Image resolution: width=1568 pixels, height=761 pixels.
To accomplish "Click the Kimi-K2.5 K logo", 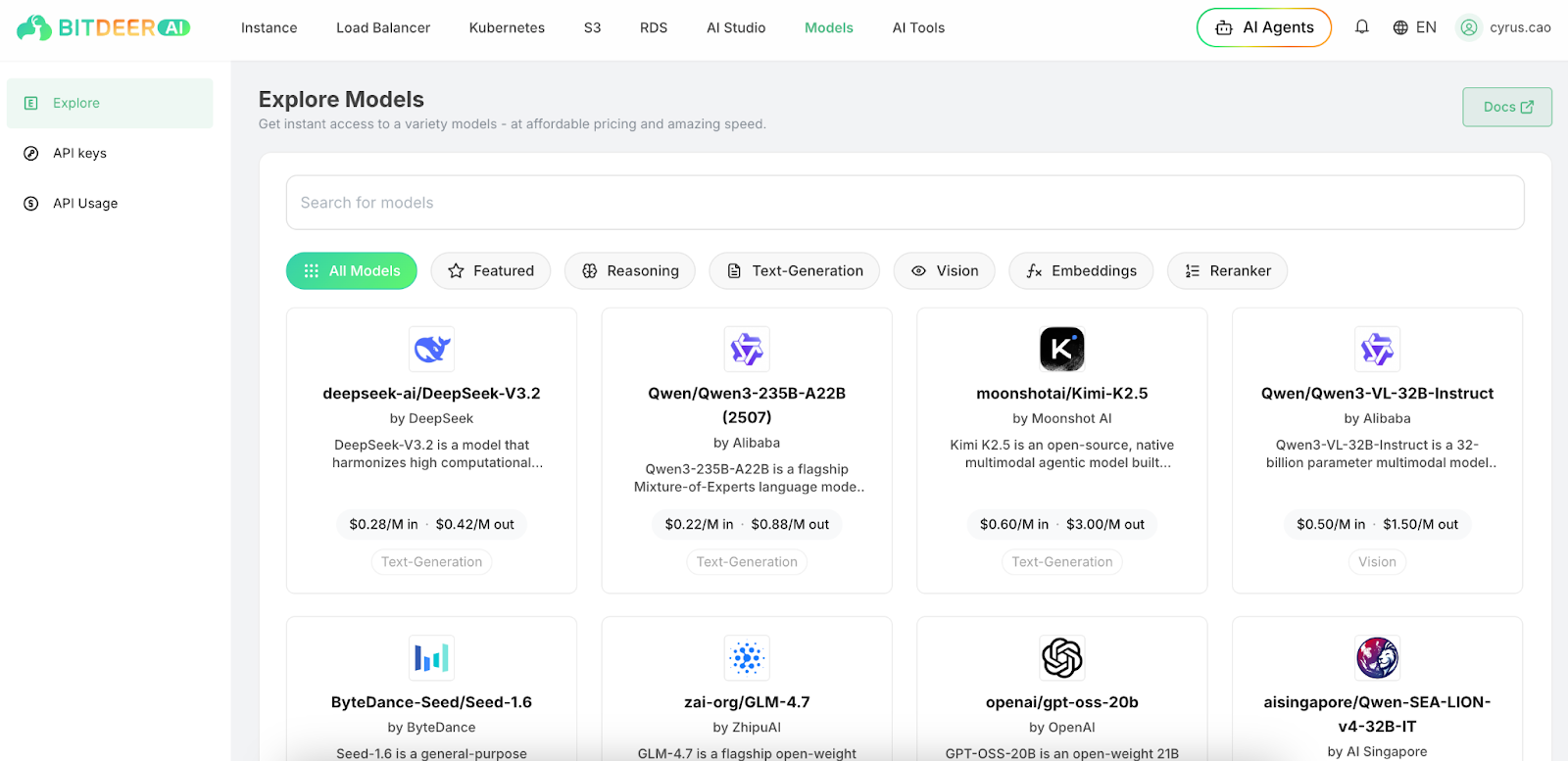I will (x=1062, y=349).
